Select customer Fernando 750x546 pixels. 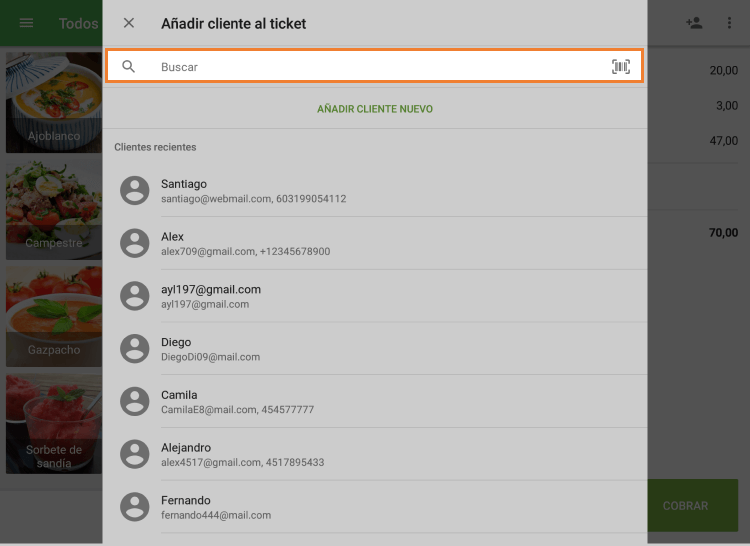(380, 507)
